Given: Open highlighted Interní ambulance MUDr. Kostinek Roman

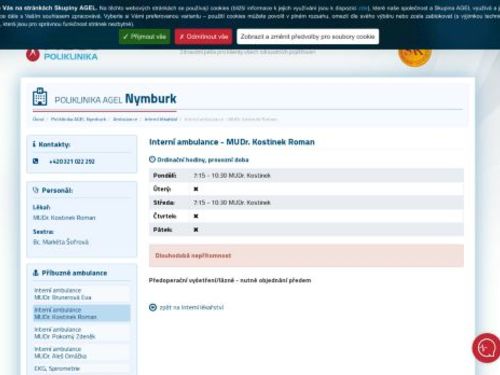Looking at the screenshot, I should (x=81, y=313).
